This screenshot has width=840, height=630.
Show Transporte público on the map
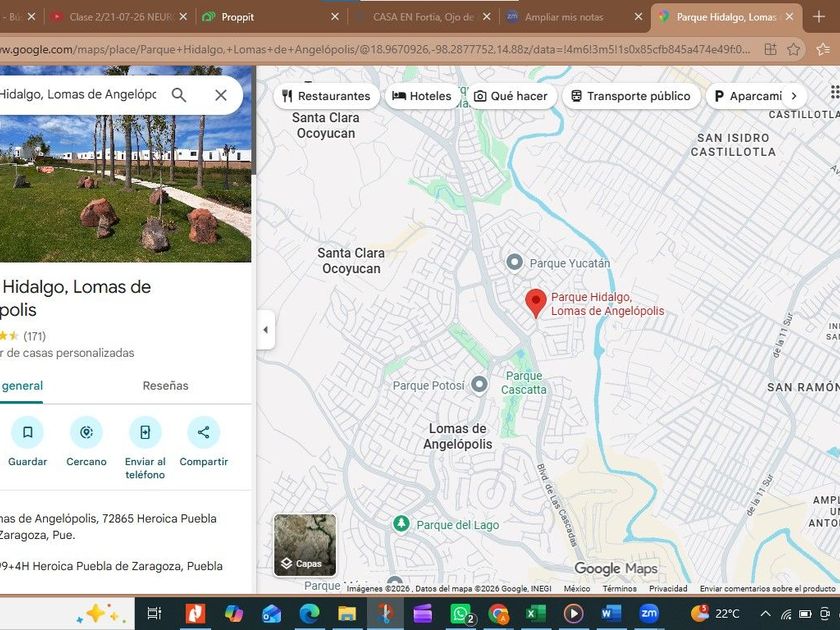tap(631, 96)
